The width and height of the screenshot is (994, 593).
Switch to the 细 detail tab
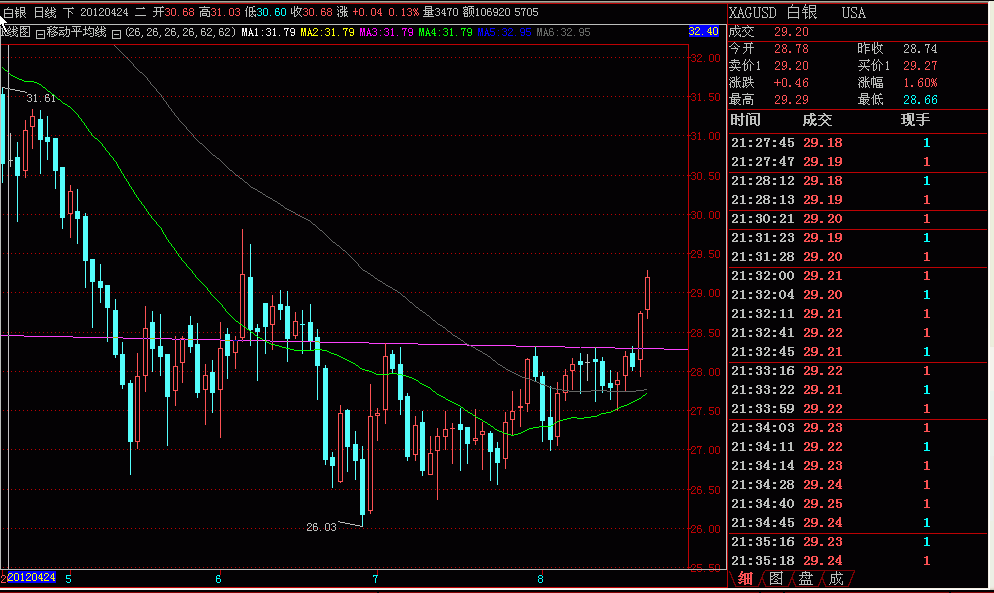point(745,578)
